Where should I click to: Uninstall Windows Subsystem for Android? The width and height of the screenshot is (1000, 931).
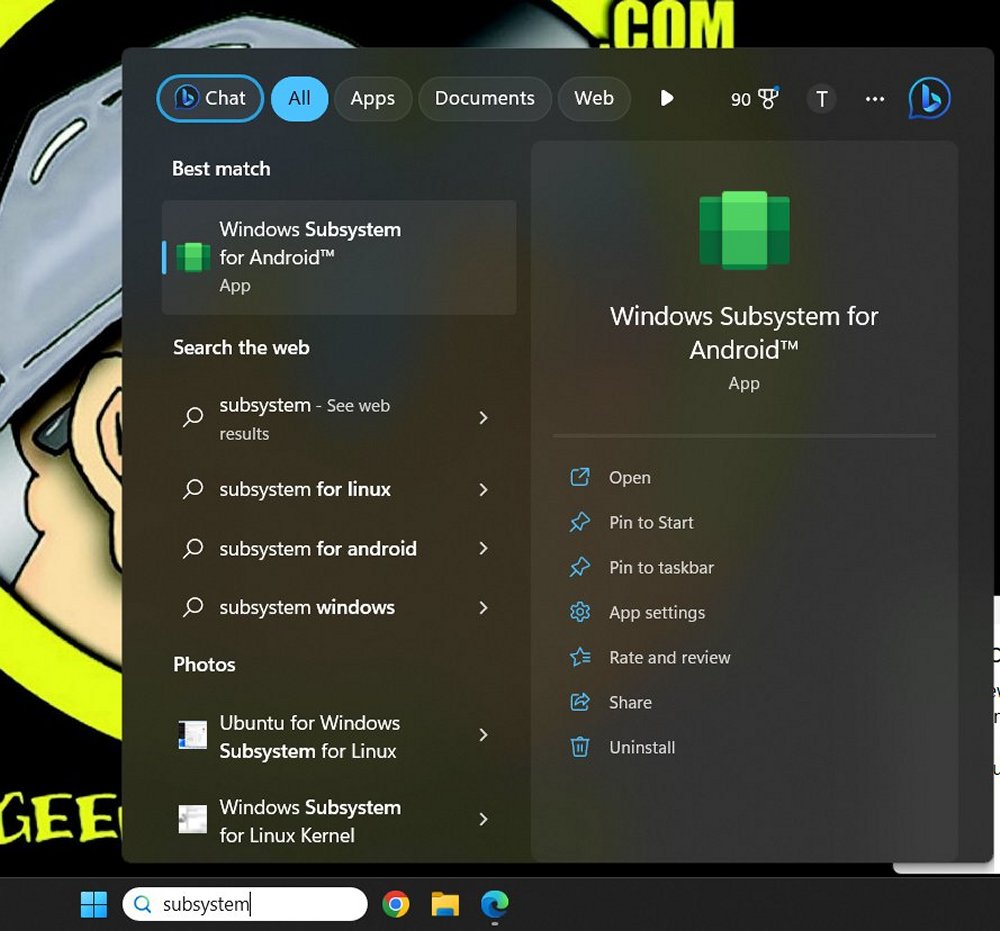640,747
